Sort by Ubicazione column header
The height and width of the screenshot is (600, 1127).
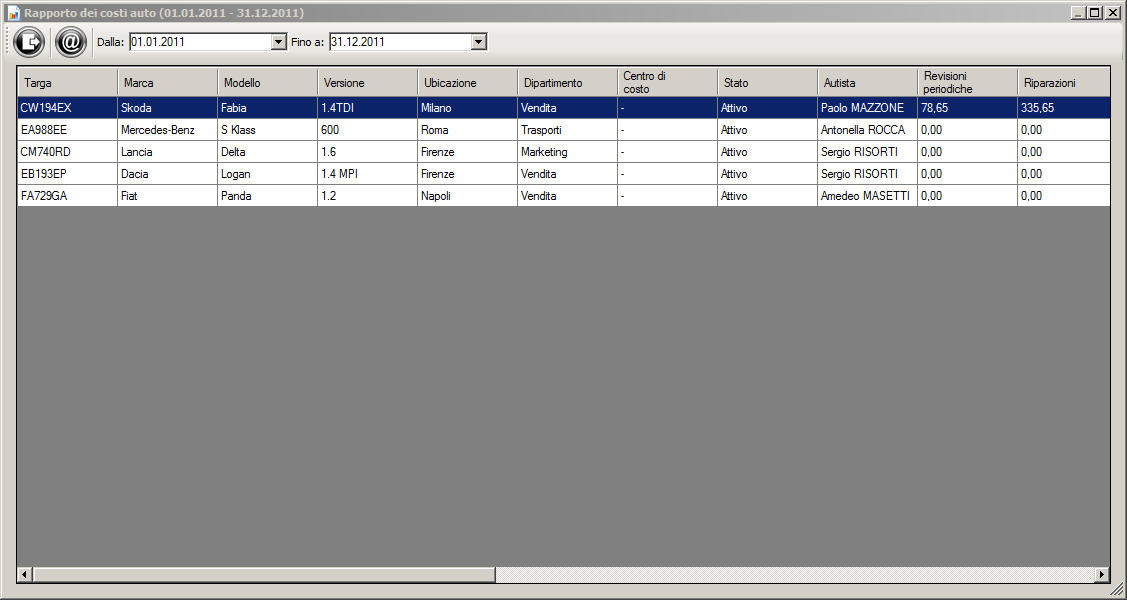[467, 83]
